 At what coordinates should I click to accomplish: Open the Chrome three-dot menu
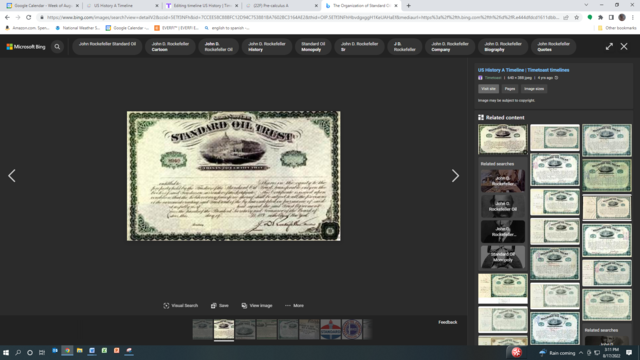[x=633, y=18]
